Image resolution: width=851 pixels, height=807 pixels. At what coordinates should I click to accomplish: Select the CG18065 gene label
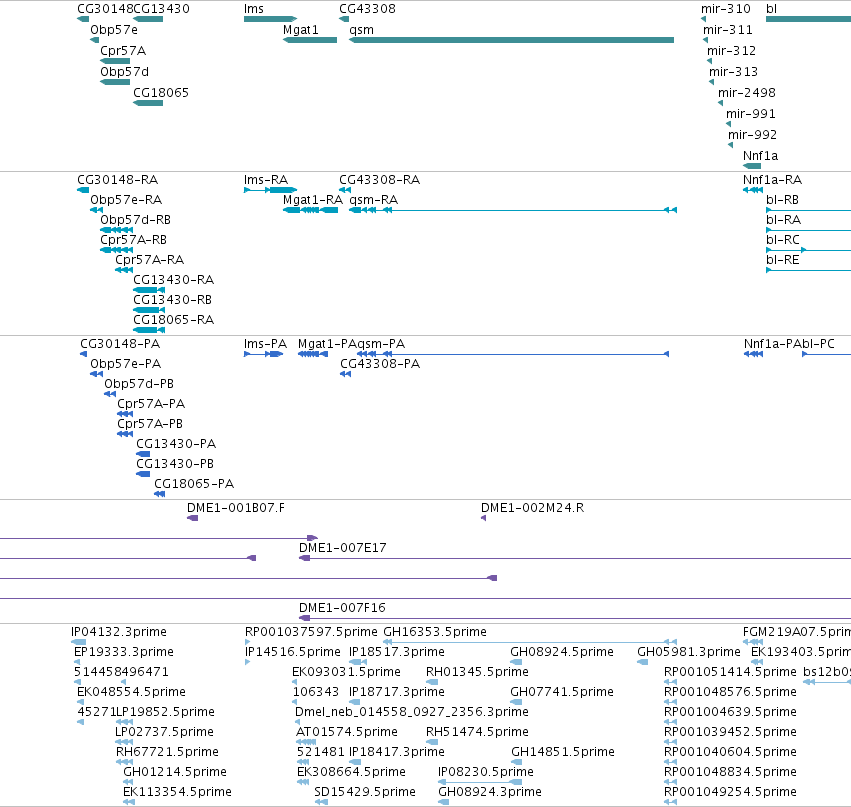click(x=161, y=93)
